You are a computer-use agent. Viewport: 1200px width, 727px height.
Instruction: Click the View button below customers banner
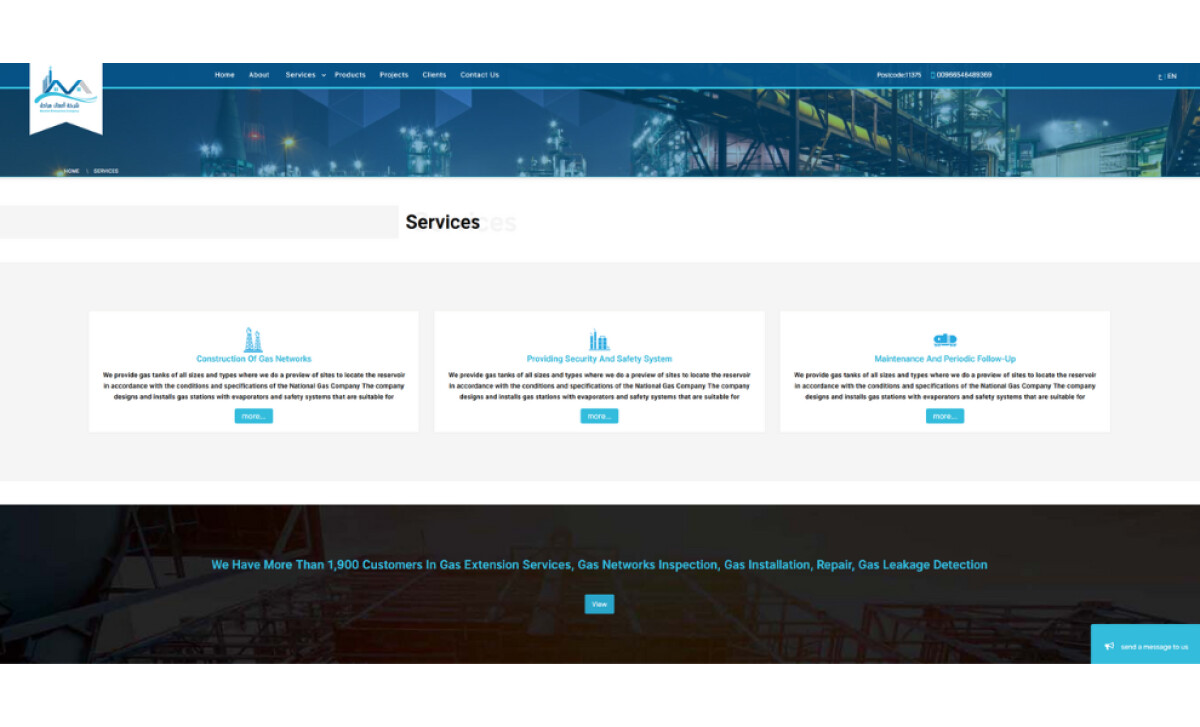coord(599,603)
